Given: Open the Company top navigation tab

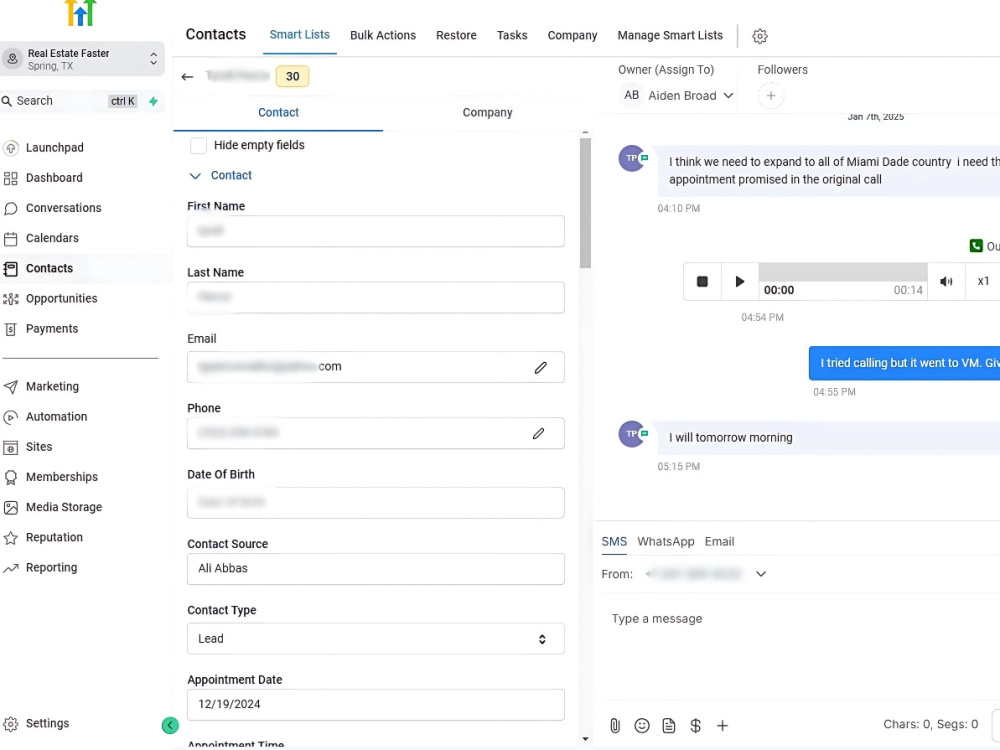Looking at the screenshot, I should click(572, 36).
